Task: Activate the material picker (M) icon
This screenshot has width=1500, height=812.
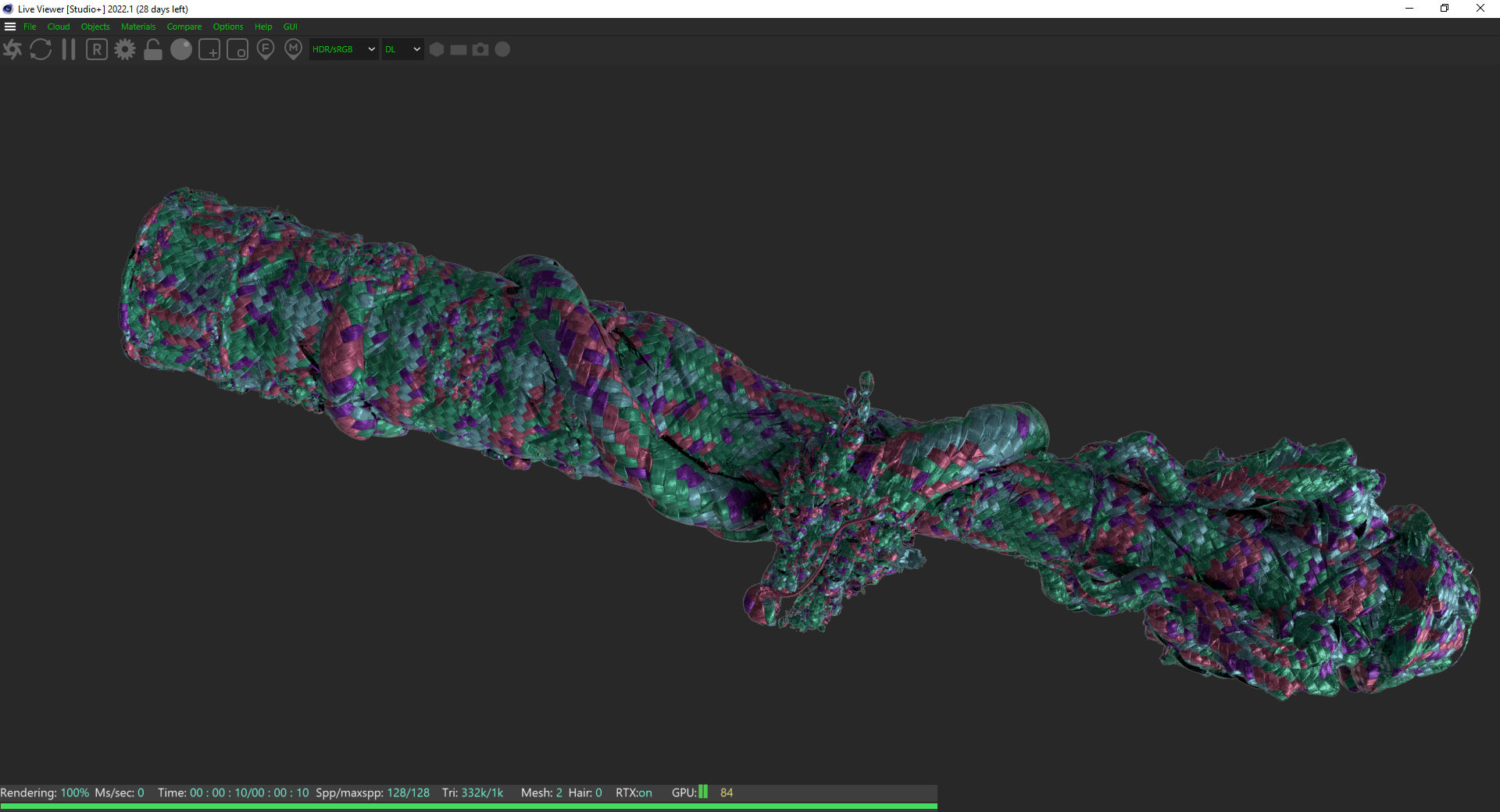Action: (294, 50)
